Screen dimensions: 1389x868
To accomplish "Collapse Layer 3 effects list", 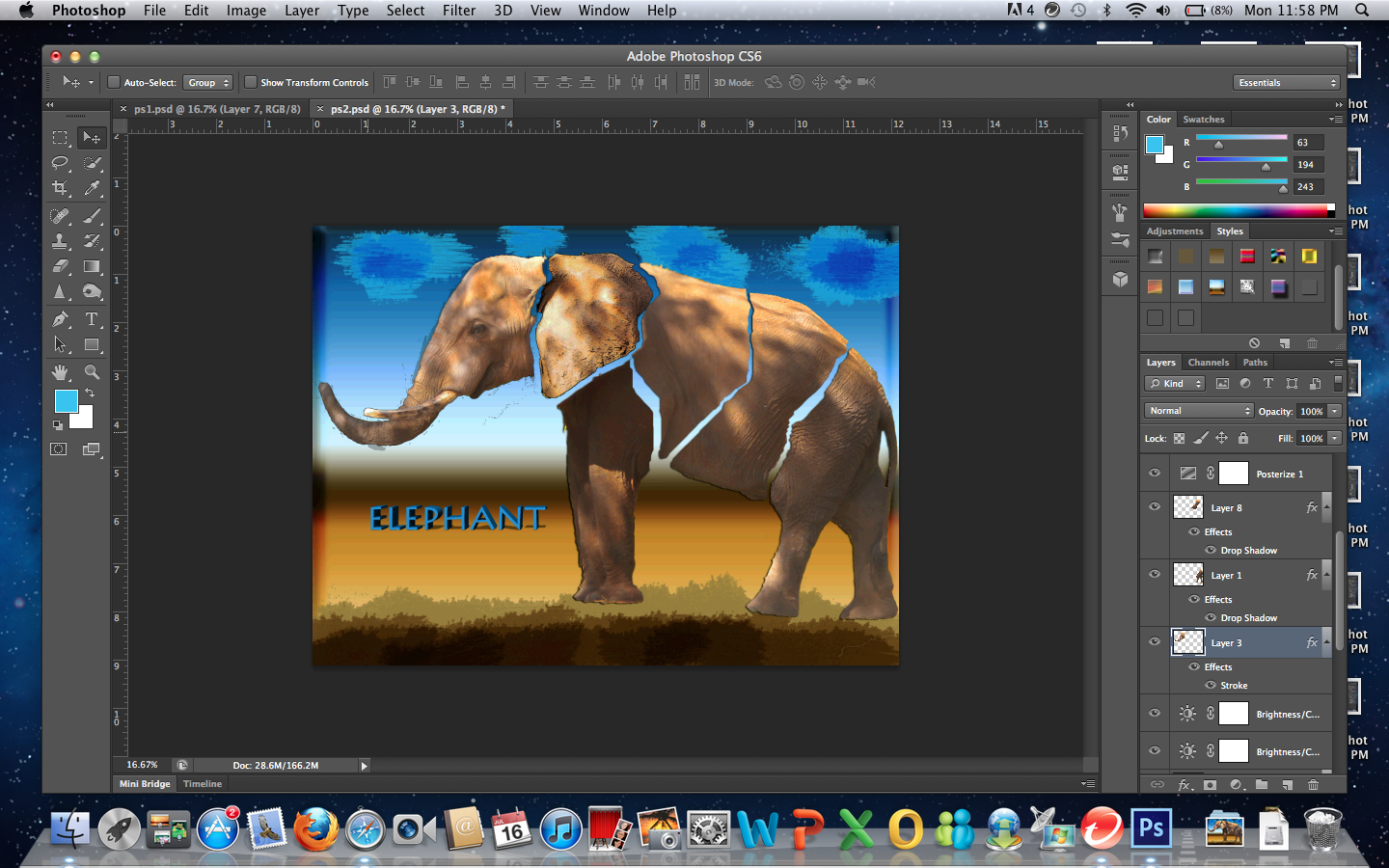I will pyautogui.click(x=1327, y=642).
